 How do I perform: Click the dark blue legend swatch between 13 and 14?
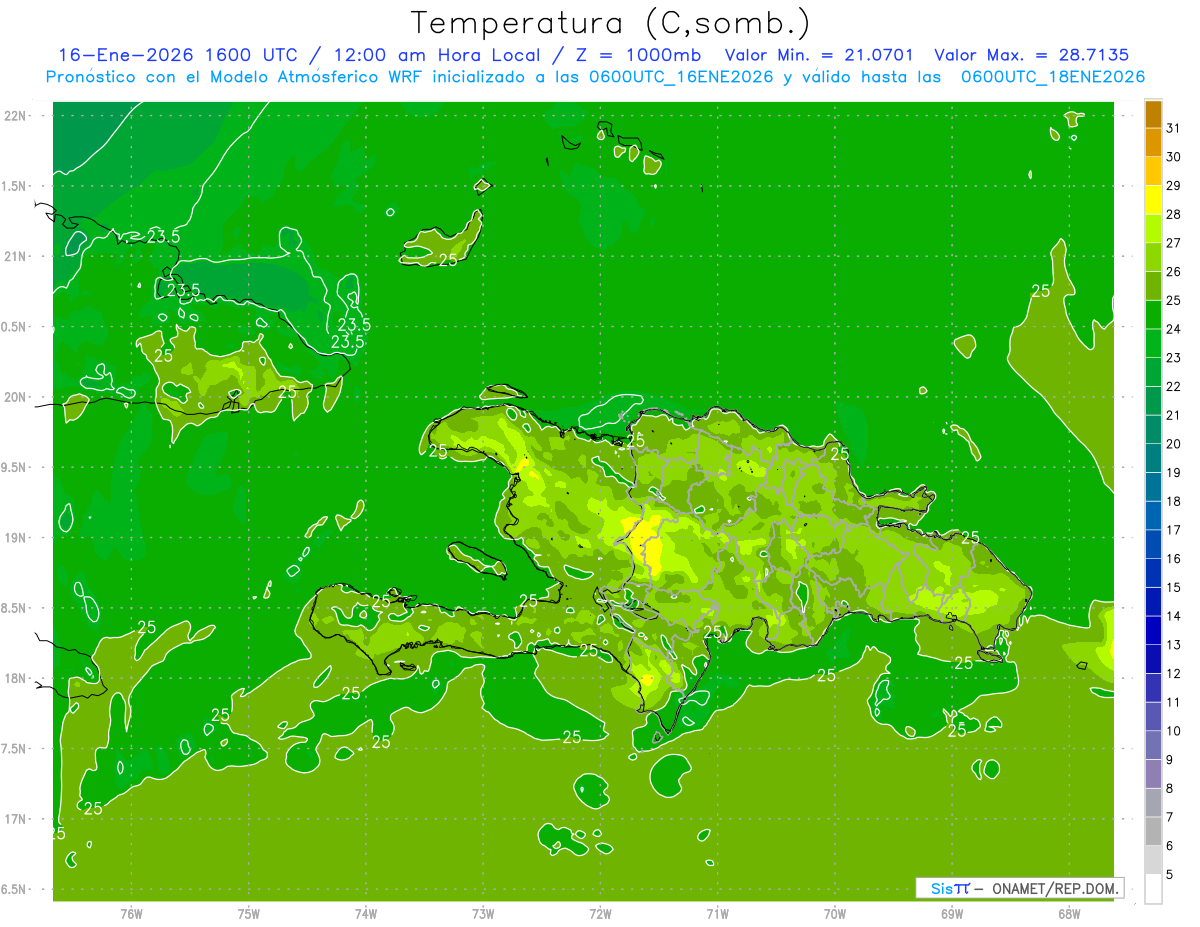(1153, 631)
